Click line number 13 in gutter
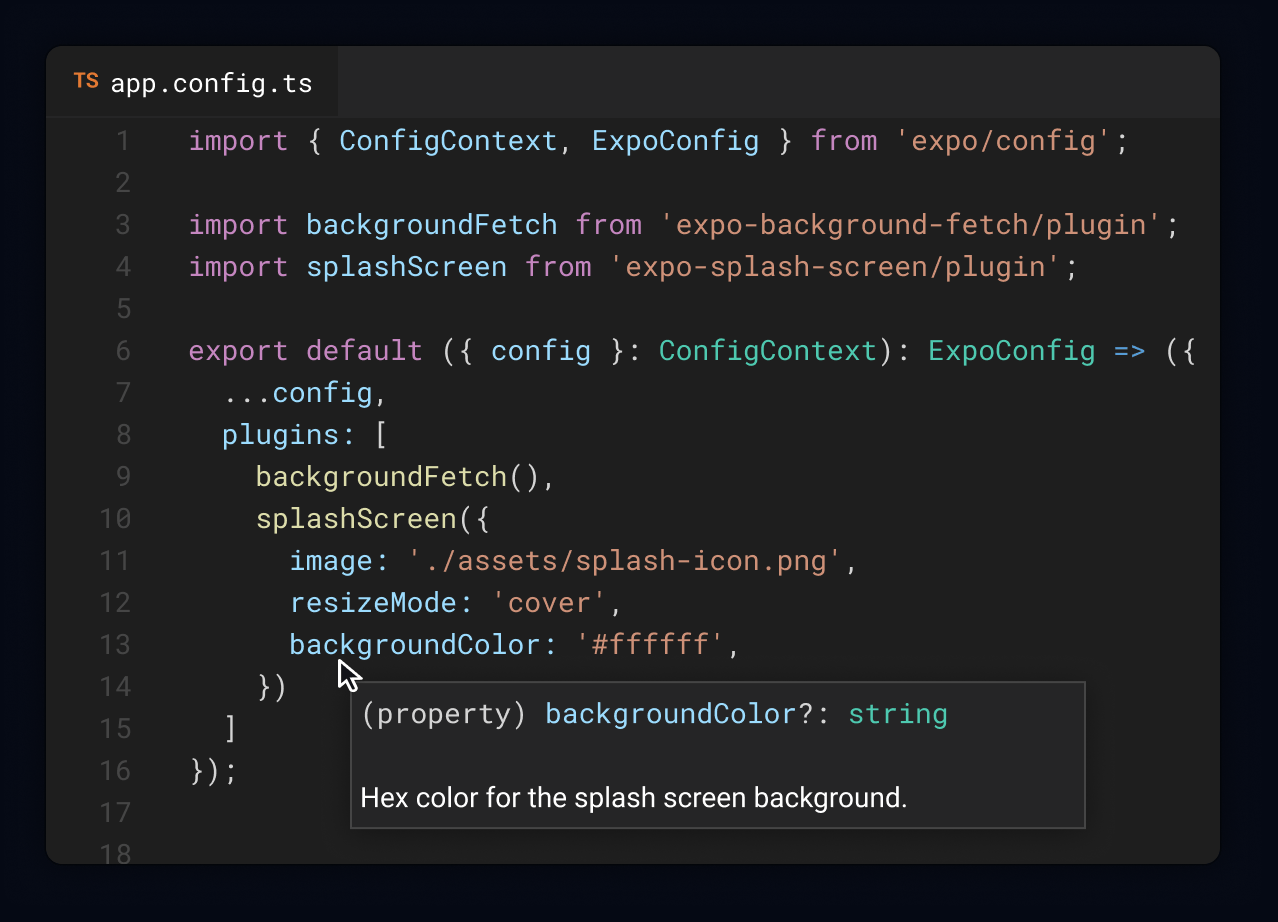1278x922 pixels. coord(115,645)
